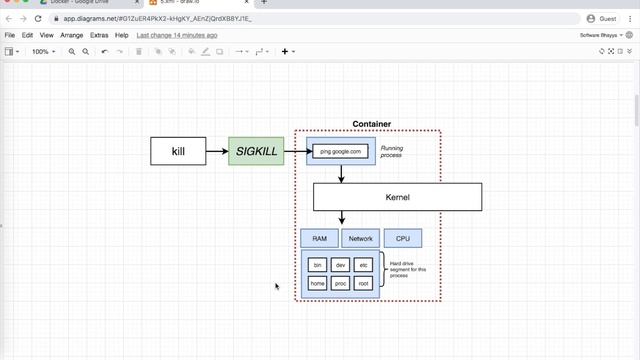Zoom out with the magnifier minus icon
This screenshot has height=360, width=640.
(86, 52)
